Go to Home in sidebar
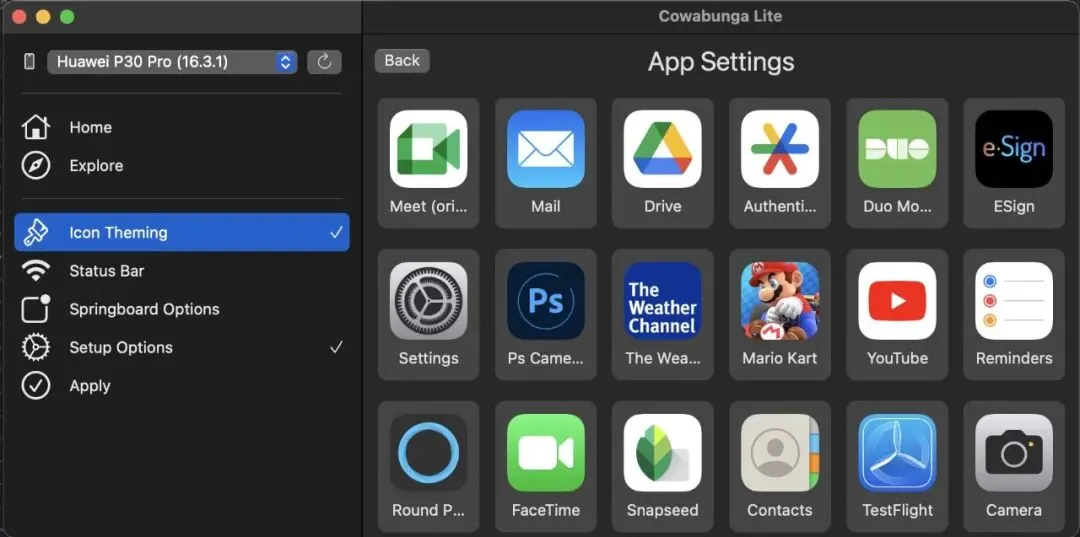This screenshot has width=1080, height=537. (x=182, y=127)
